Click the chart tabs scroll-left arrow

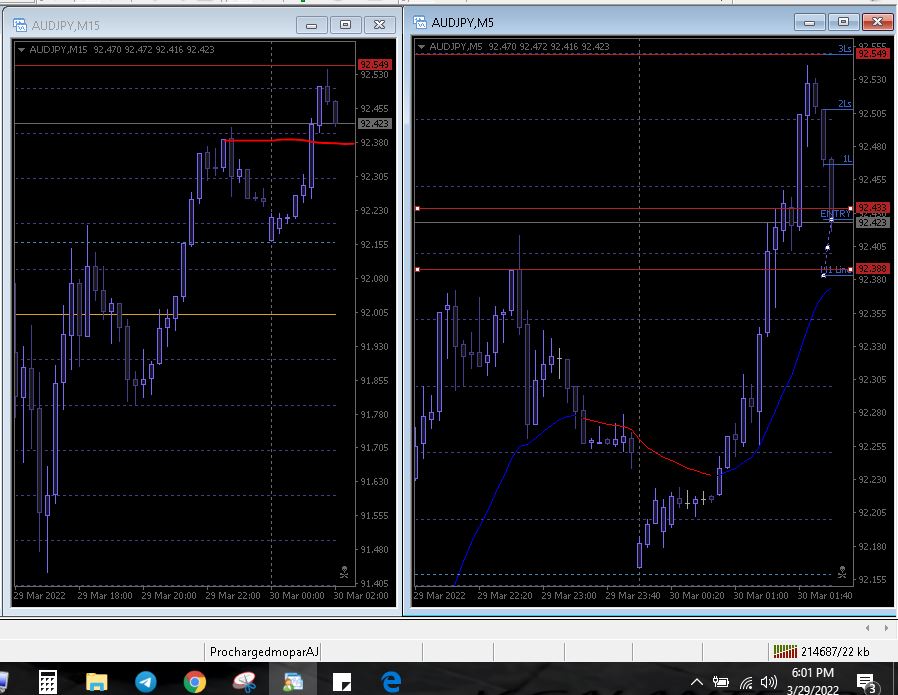(x=868, y=628)
